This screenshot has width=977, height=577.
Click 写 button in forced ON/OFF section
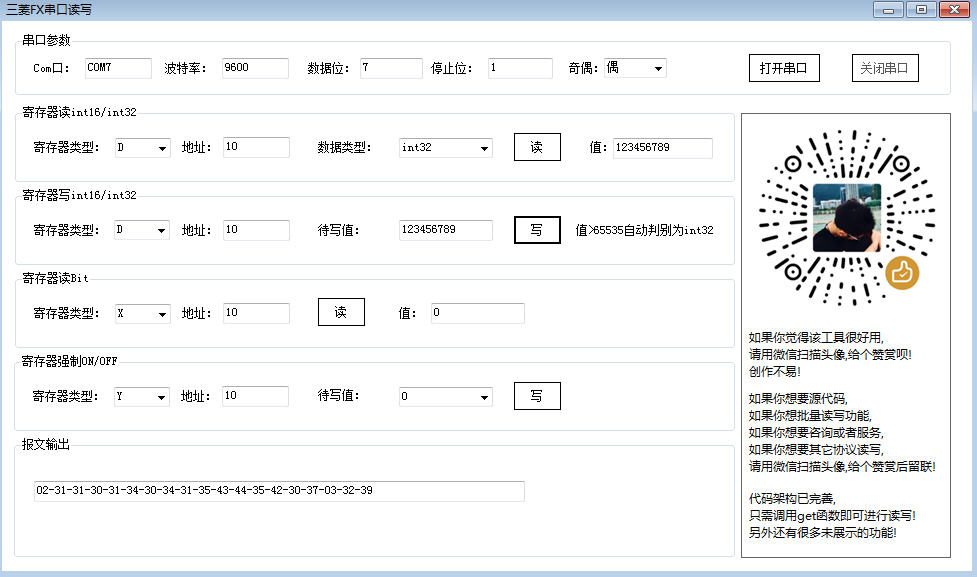click(537, 396)
